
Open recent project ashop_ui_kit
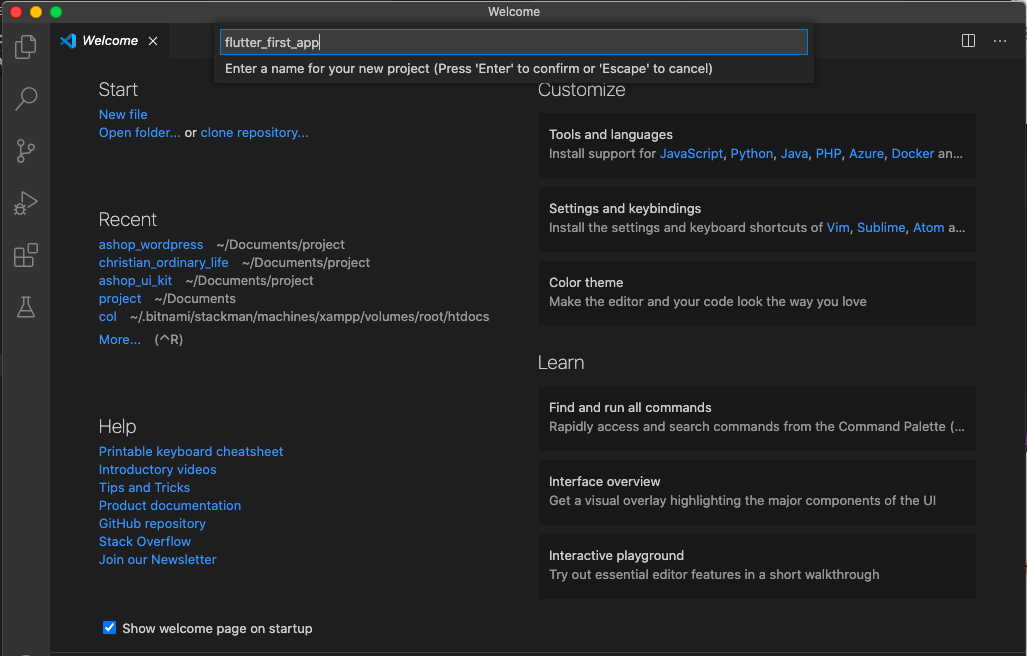(136, 280)
